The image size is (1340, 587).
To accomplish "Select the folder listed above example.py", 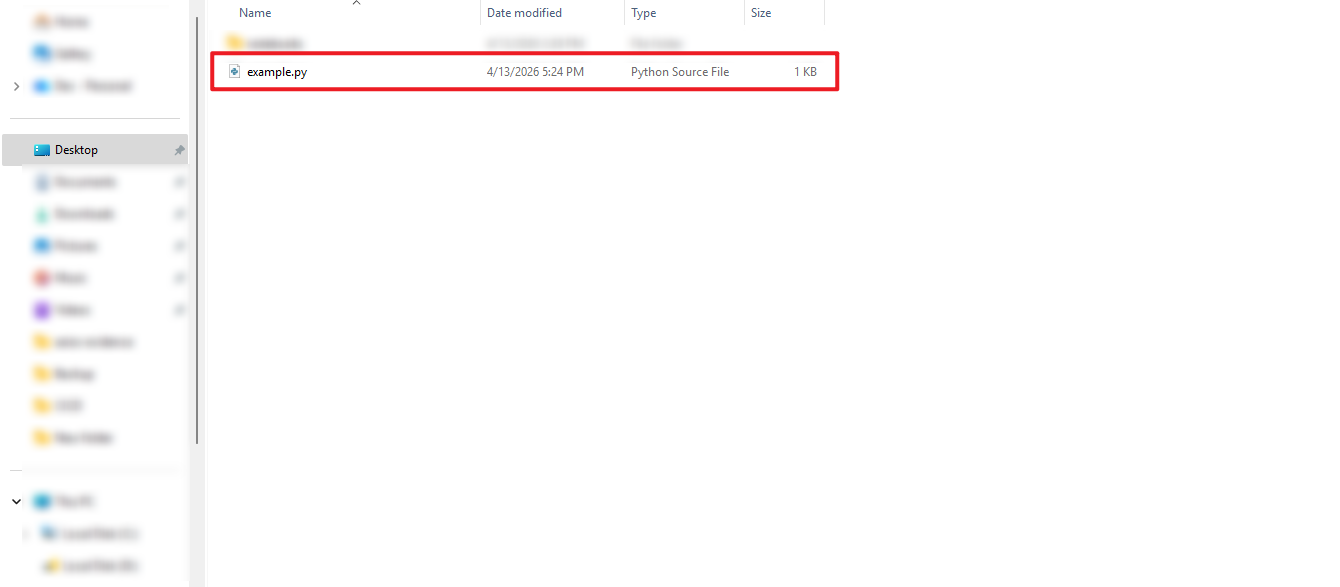I will [275, 43].
